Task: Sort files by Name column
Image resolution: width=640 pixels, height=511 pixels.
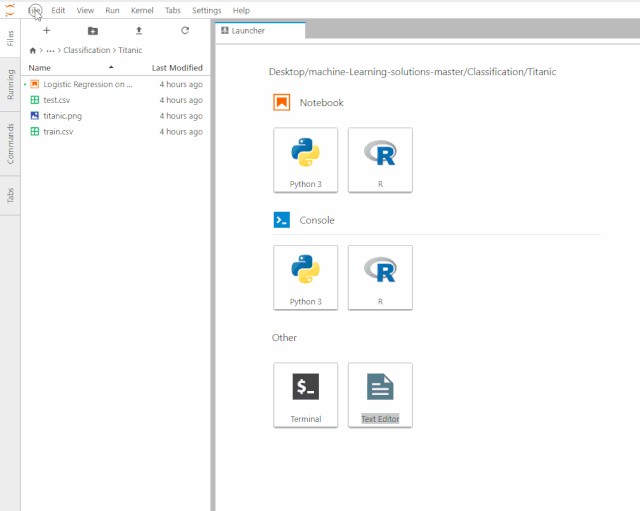Action: pos(39,68)
